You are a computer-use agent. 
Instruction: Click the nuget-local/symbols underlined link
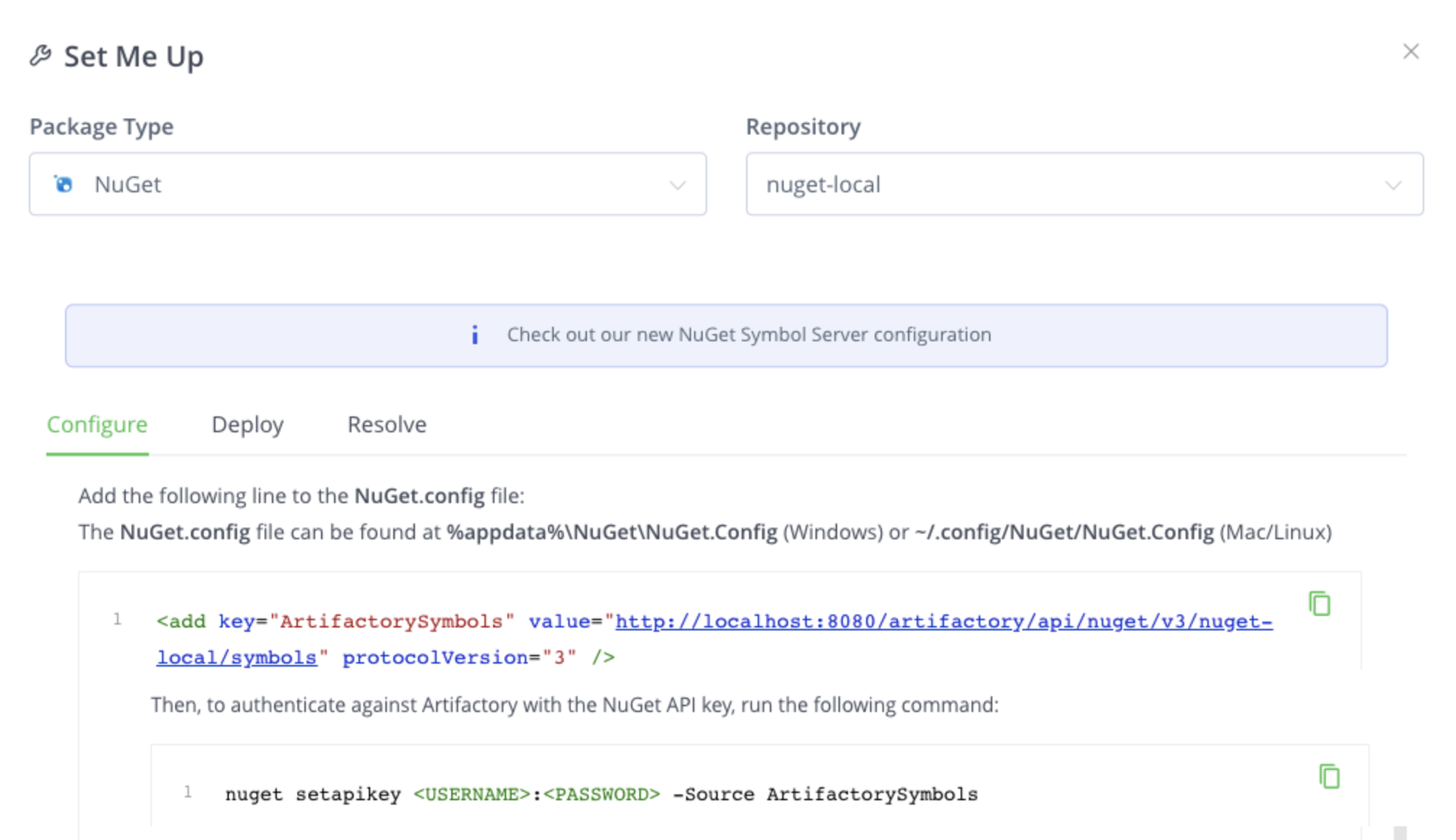click(236, 657)
